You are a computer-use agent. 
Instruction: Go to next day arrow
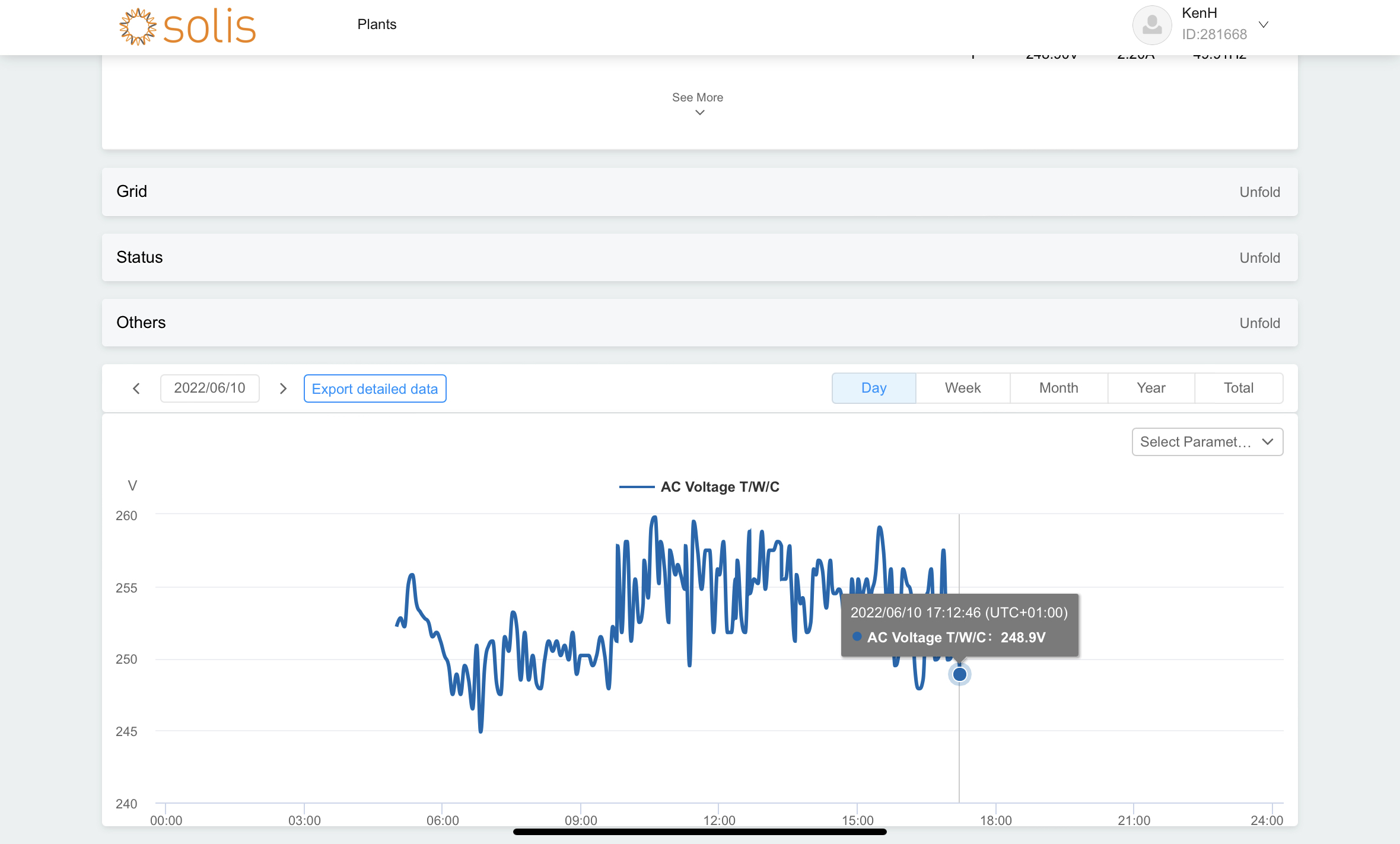point(284,388)
